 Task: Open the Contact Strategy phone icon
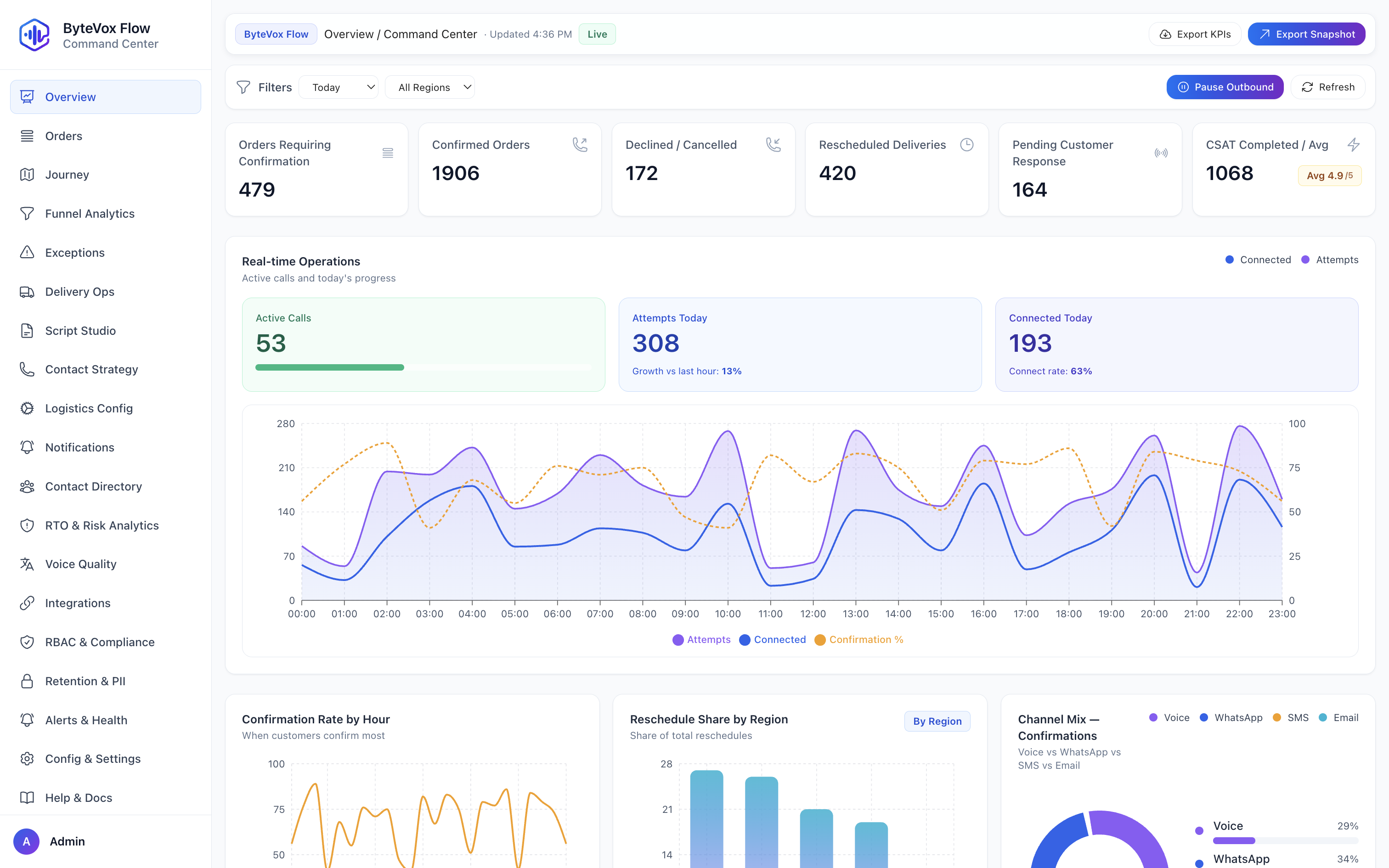pyautogui.click(x=27, y=369)
